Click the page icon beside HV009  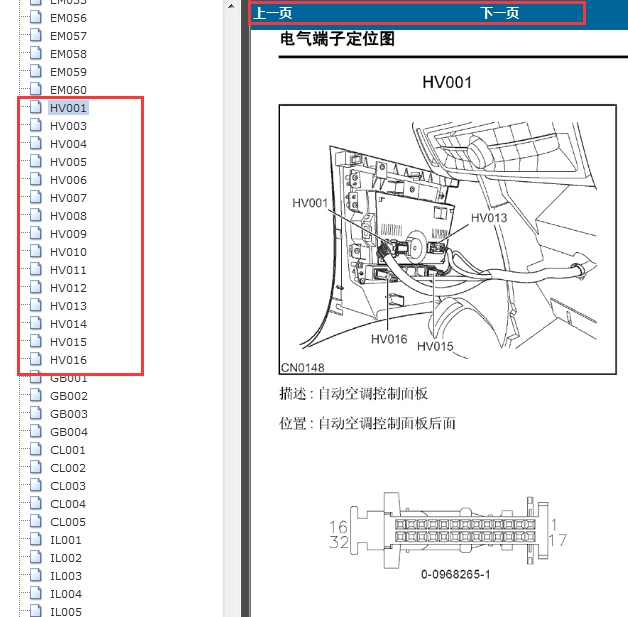pyautogui.click(x=36, y=233)
